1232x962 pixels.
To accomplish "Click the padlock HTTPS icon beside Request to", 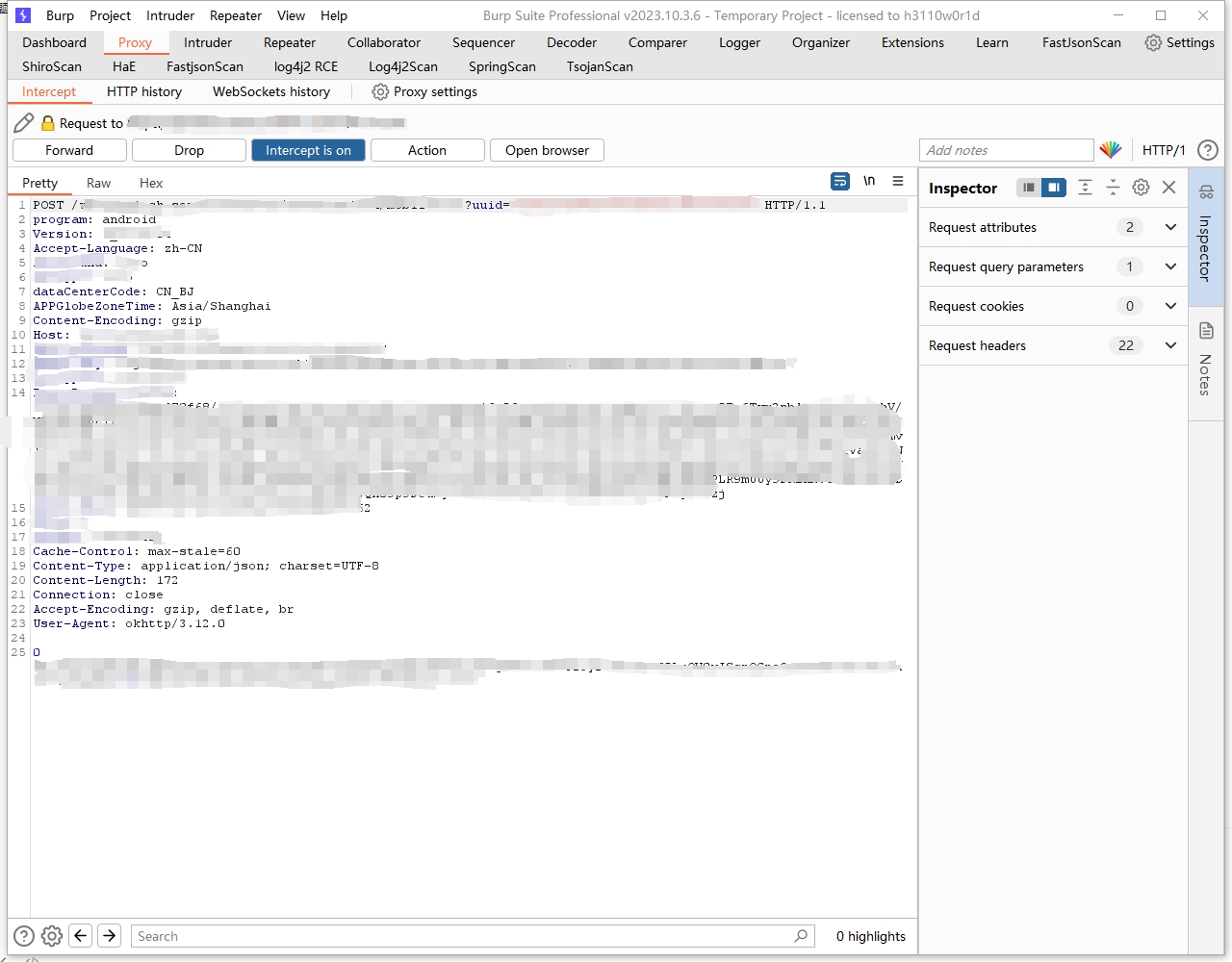I will coord(48,123).
